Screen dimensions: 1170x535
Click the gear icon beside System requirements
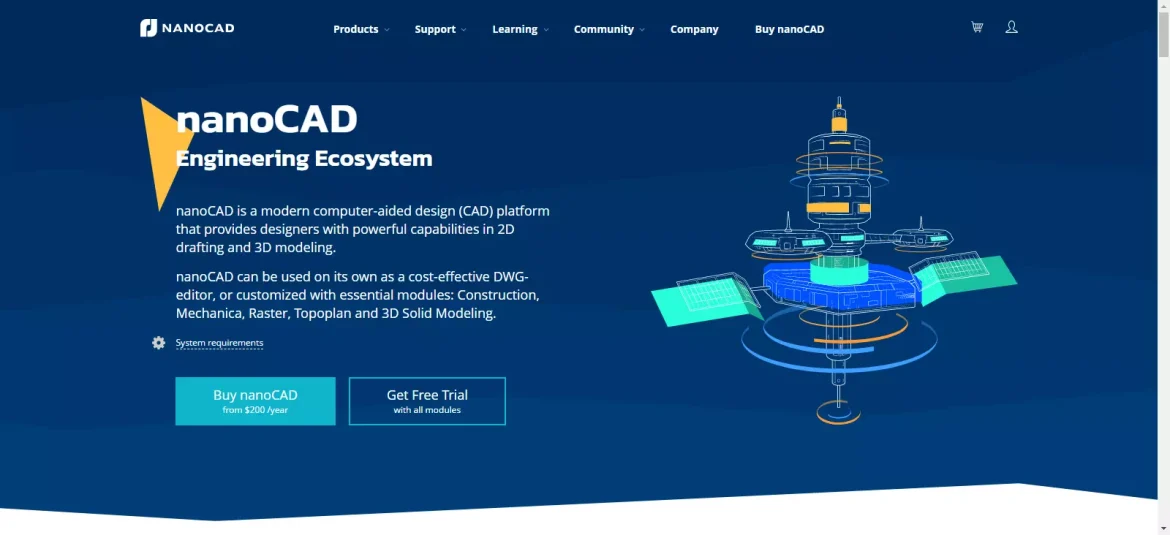pyautogui.click(x=158, y=342)
